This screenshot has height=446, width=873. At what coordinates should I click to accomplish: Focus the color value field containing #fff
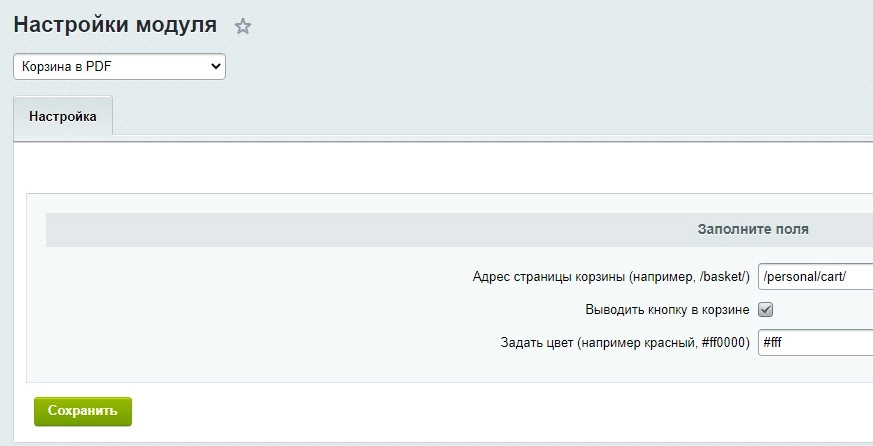(x=816, y=342)
